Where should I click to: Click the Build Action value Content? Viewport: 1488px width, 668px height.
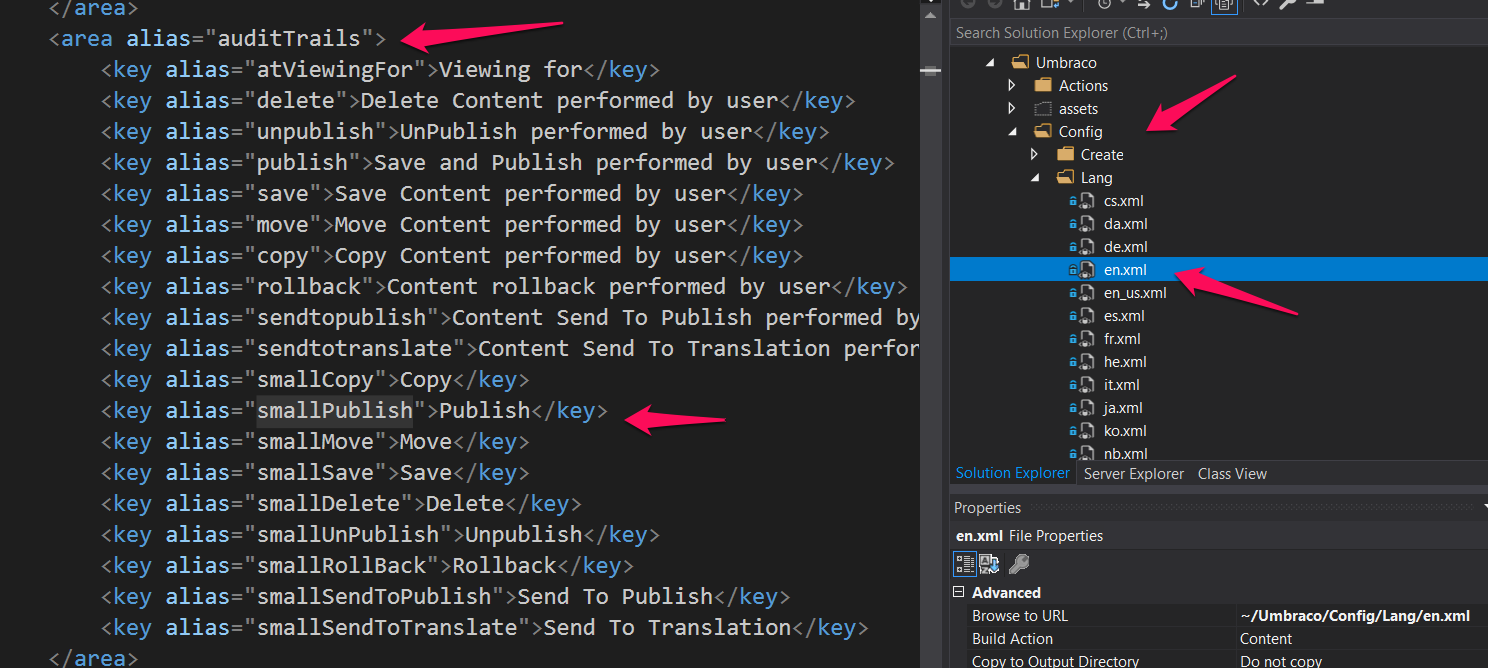click(x=1266, y=638)
